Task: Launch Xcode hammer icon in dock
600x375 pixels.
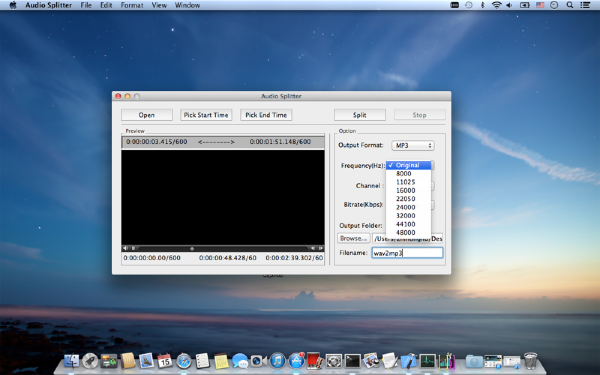Action: tap(408, 361)
